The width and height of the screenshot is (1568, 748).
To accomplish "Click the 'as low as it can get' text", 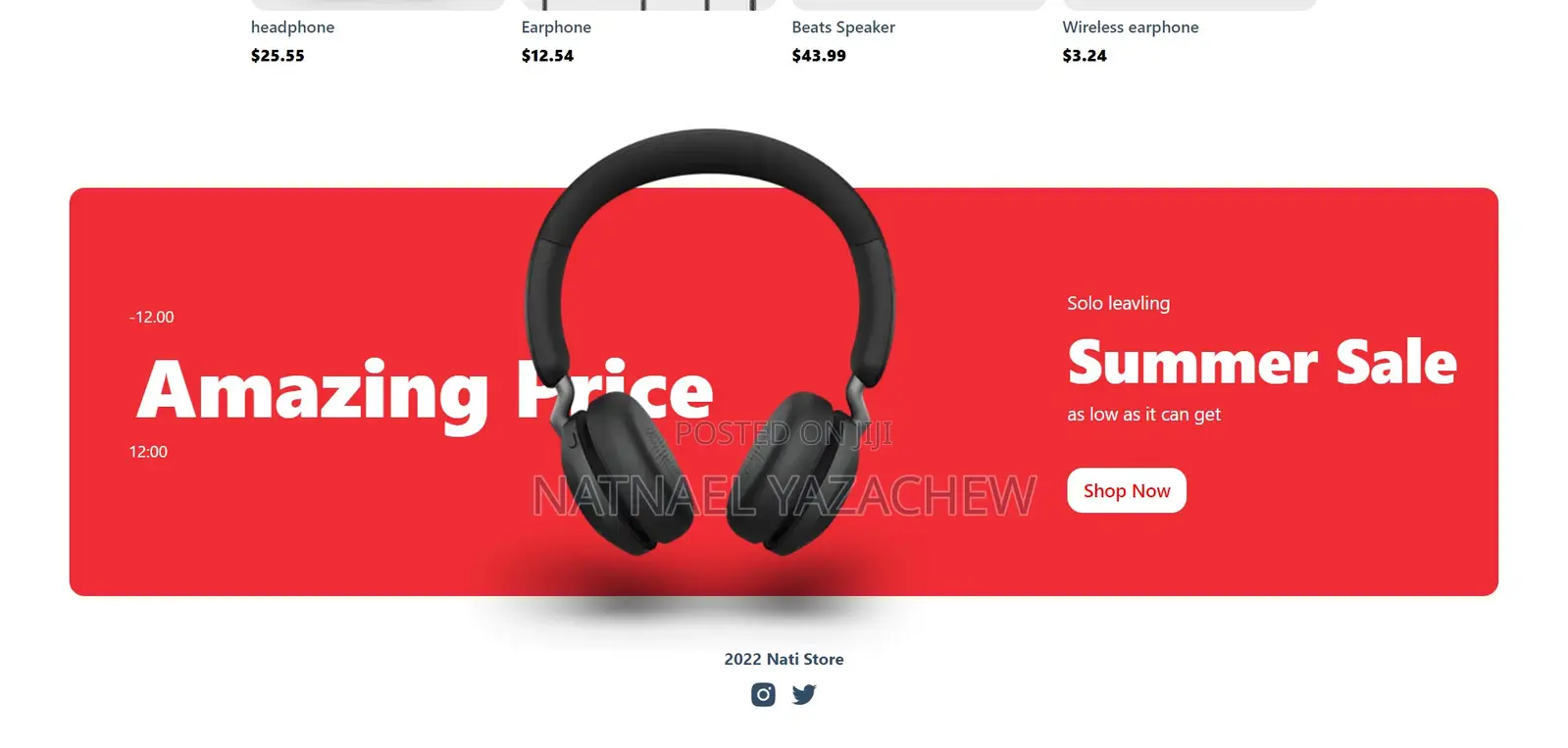I will [1143, 414].
